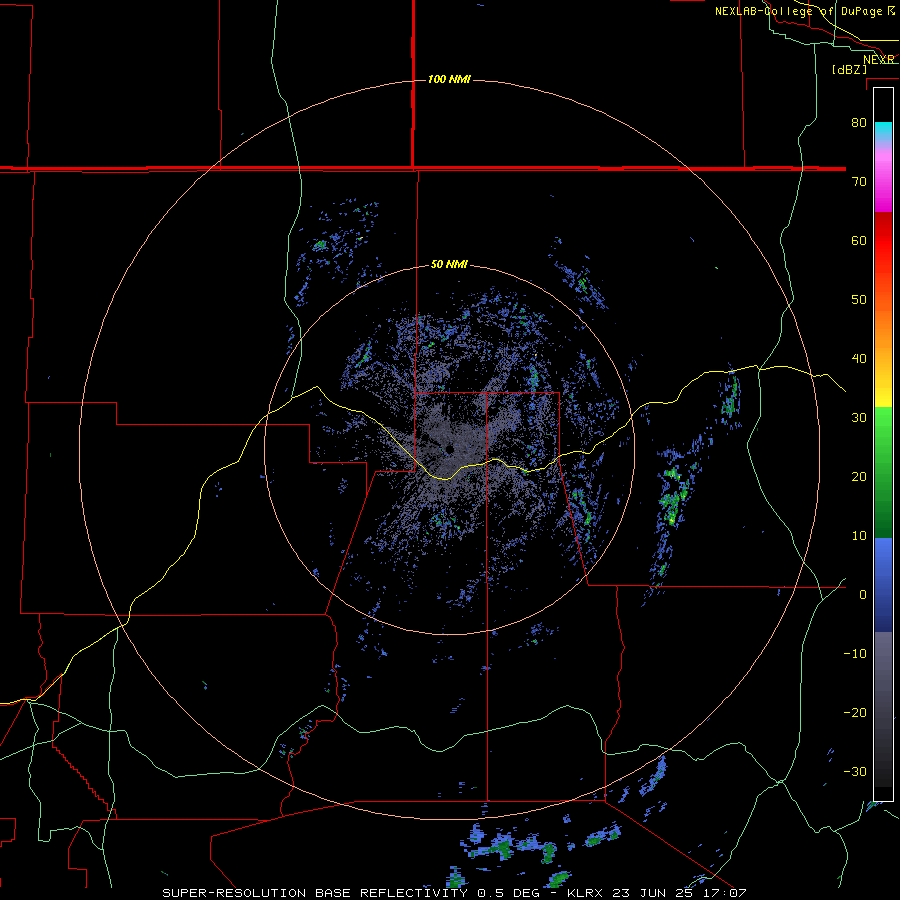Image resolution: width=900 pixels, height=900 pixels.
Task: Click the 50 value on reflectivity scale
Action: pyautogui.click(x=859, y=300)
